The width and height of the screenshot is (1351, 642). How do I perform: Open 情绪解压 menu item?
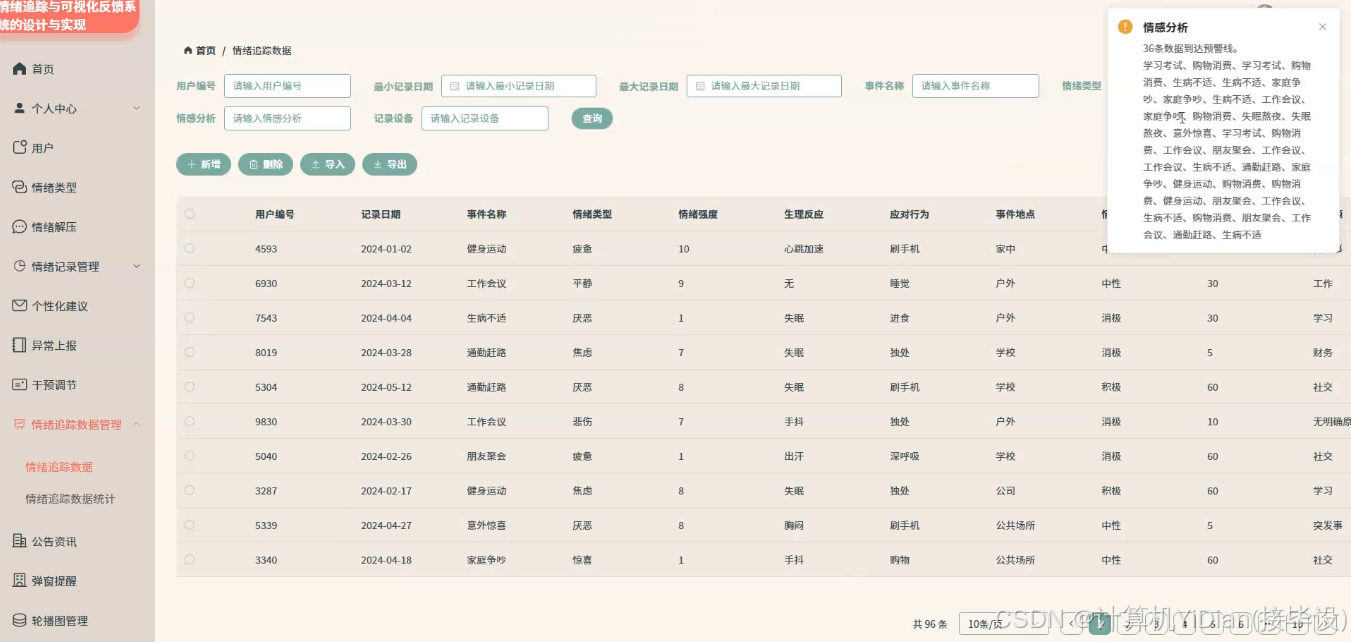point(54,227)
